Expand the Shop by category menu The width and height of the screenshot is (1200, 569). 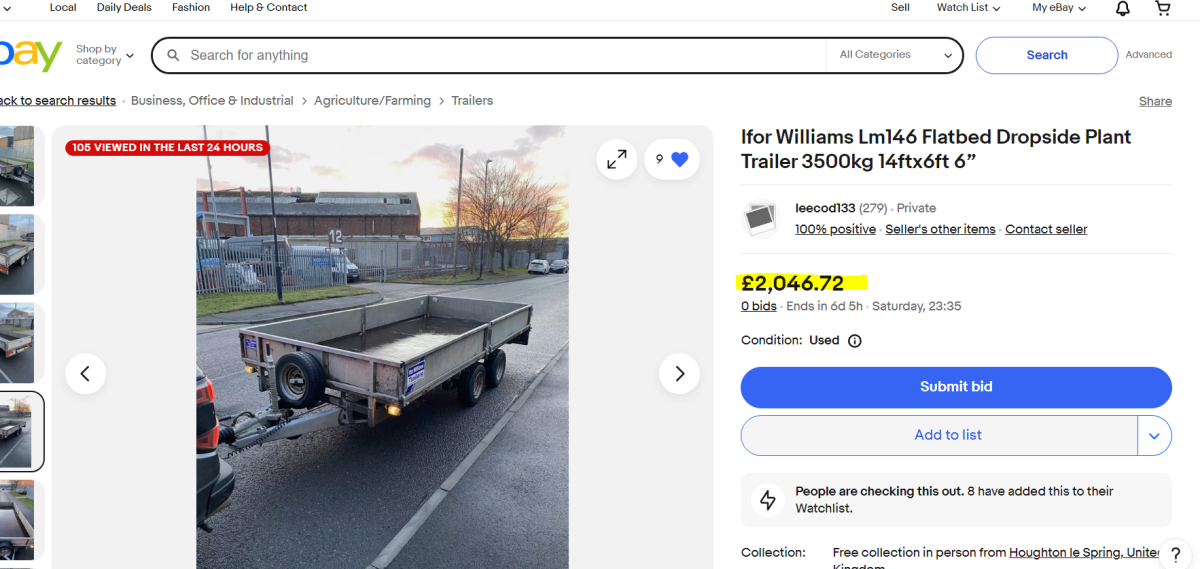point(104,55)
